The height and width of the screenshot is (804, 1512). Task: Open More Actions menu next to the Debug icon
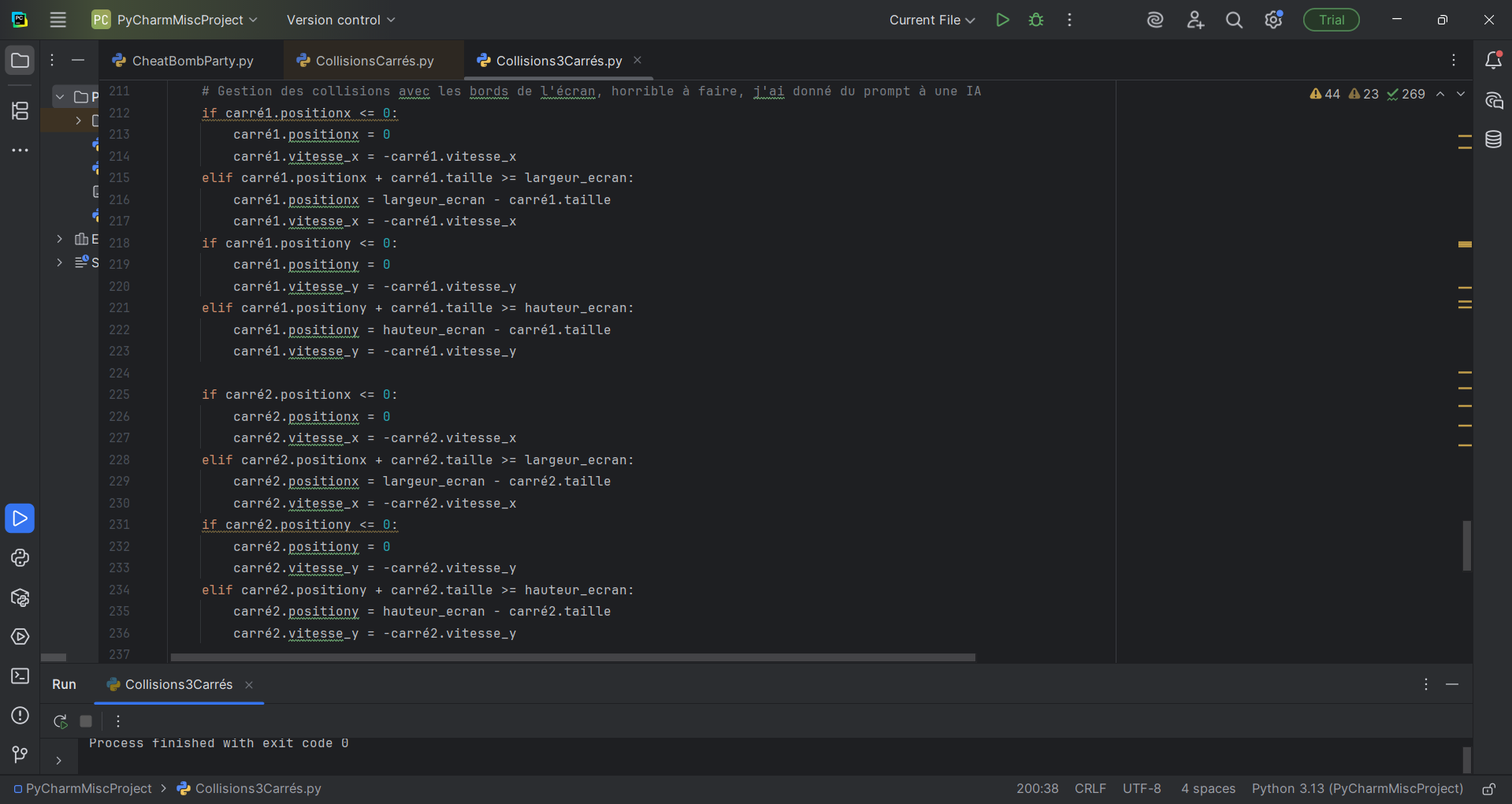coord(1069,20)
